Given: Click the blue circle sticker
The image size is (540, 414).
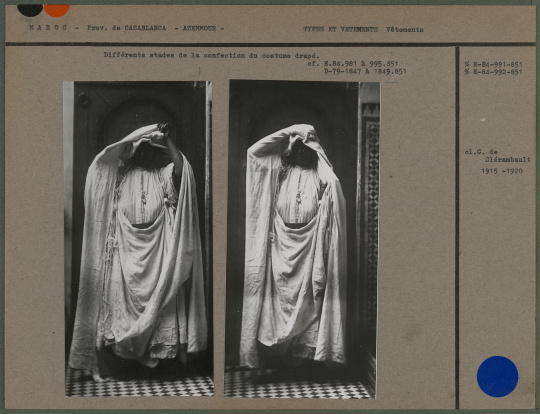Looking at the screenshot, I should [497, 376].
